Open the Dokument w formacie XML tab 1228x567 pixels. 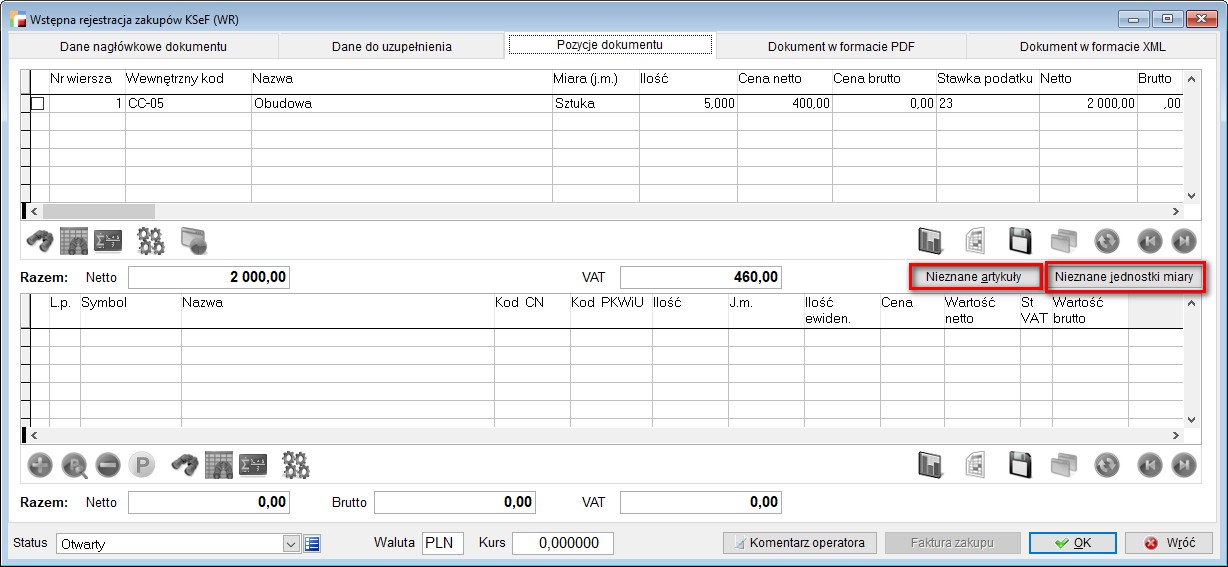(x=1092, y=46)
